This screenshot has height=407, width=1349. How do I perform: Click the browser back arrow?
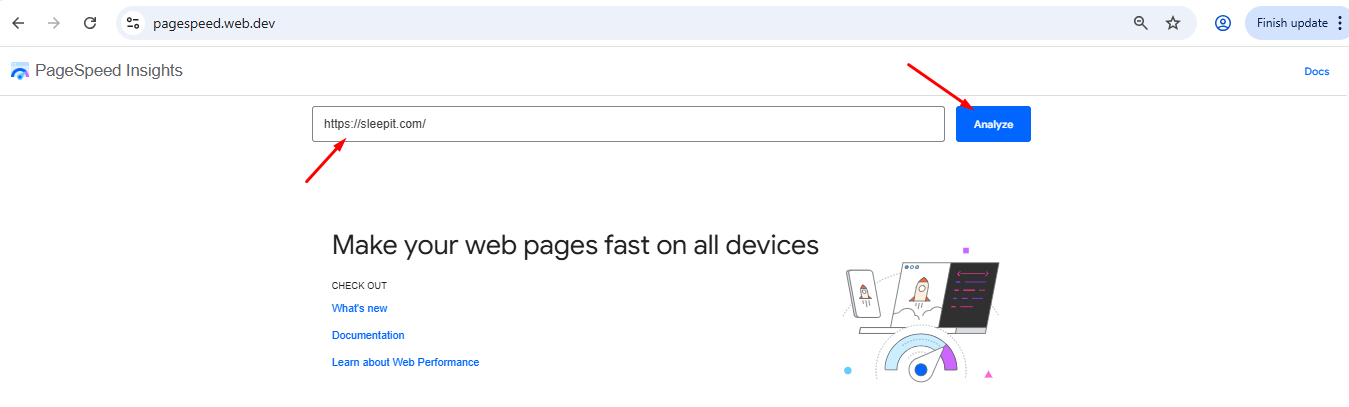pyautogui.click(x=18, y=23)
